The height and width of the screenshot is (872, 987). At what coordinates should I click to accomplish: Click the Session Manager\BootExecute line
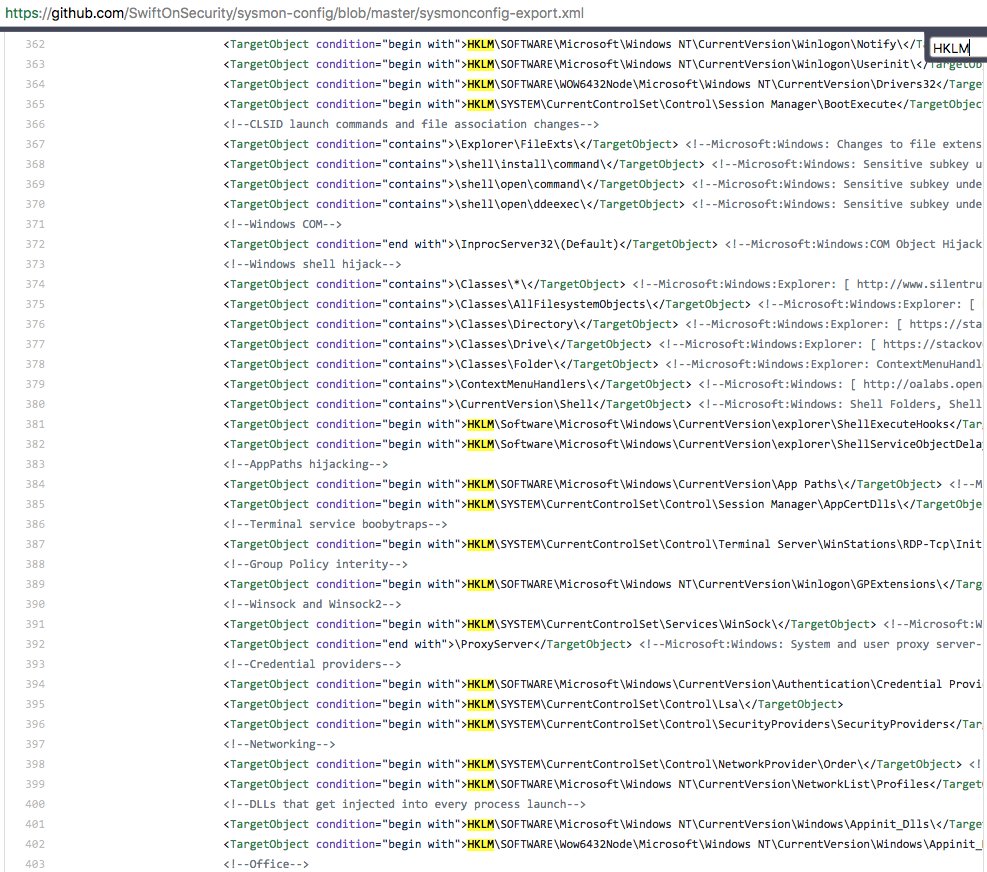pyautogui.click(x=603, y=104)
